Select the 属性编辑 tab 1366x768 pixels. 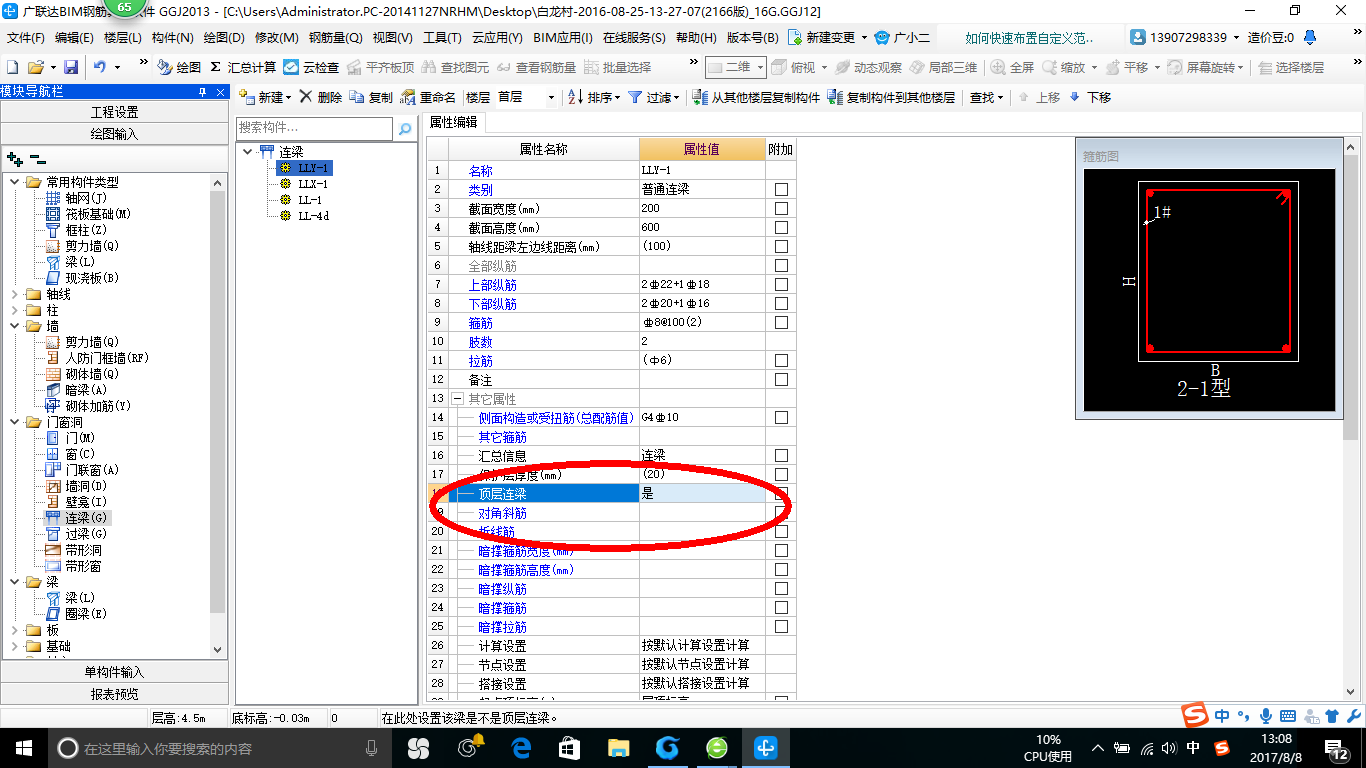click(453, 122)
